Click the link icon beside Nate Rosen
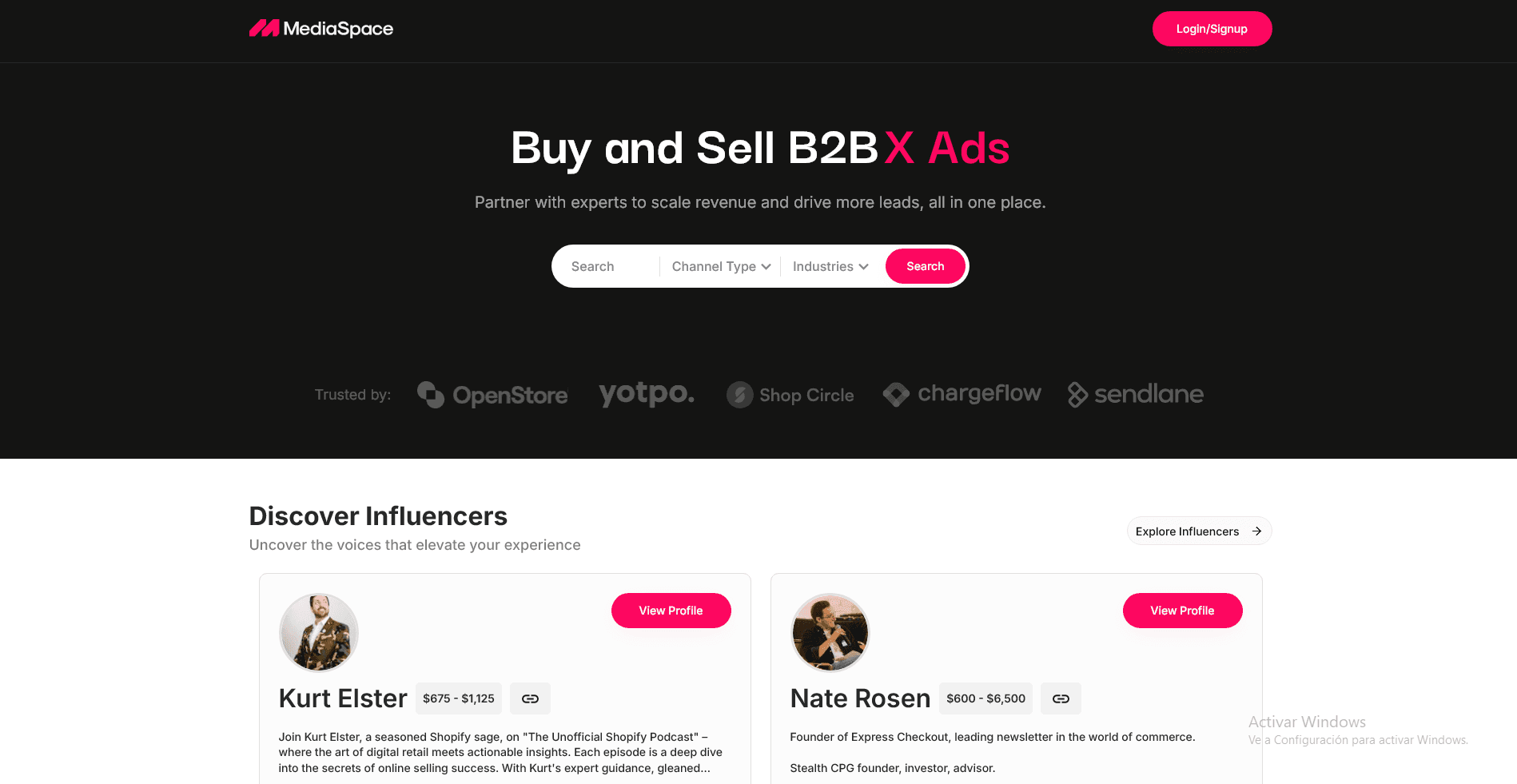Screen dimensions: 1517x784 click(1061, 698)
